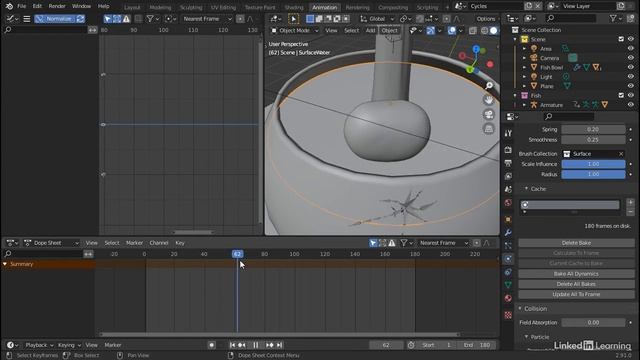
Task: Uncheck the Scene collection exclude checkbox
Action: (x=621, y=39)
